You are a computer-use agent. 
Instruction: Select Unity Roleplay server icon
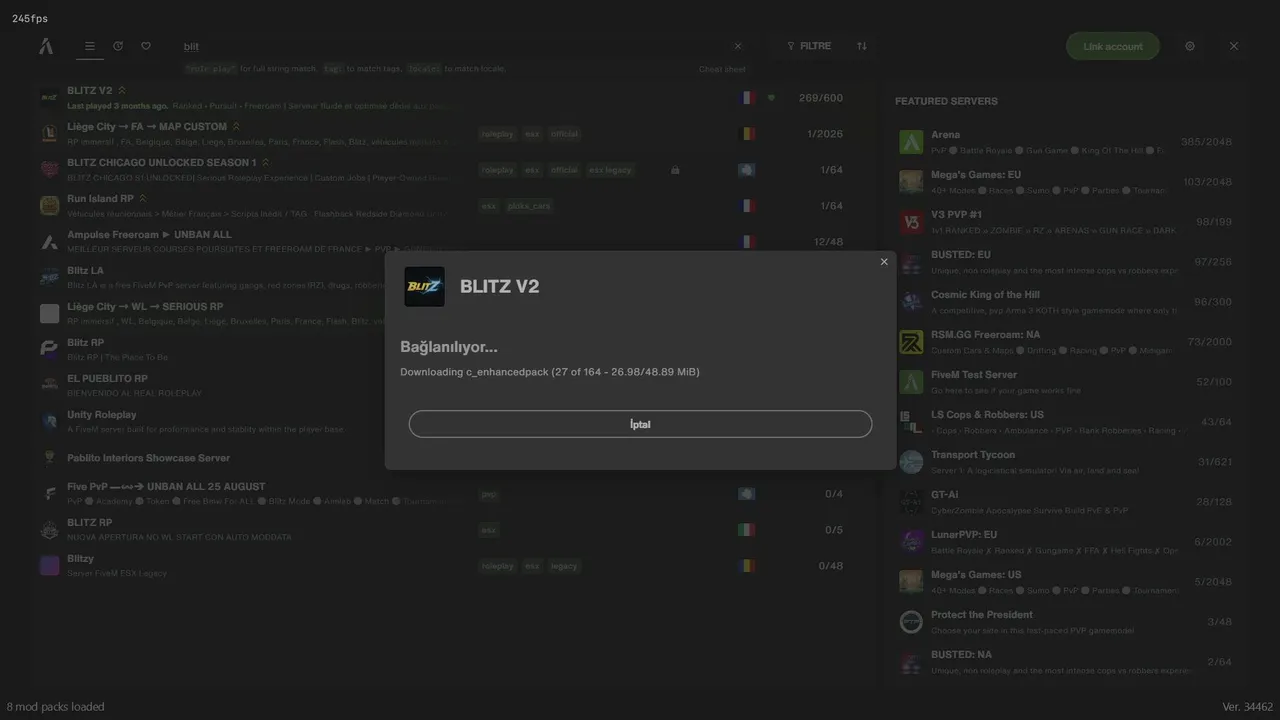(49, 422)
